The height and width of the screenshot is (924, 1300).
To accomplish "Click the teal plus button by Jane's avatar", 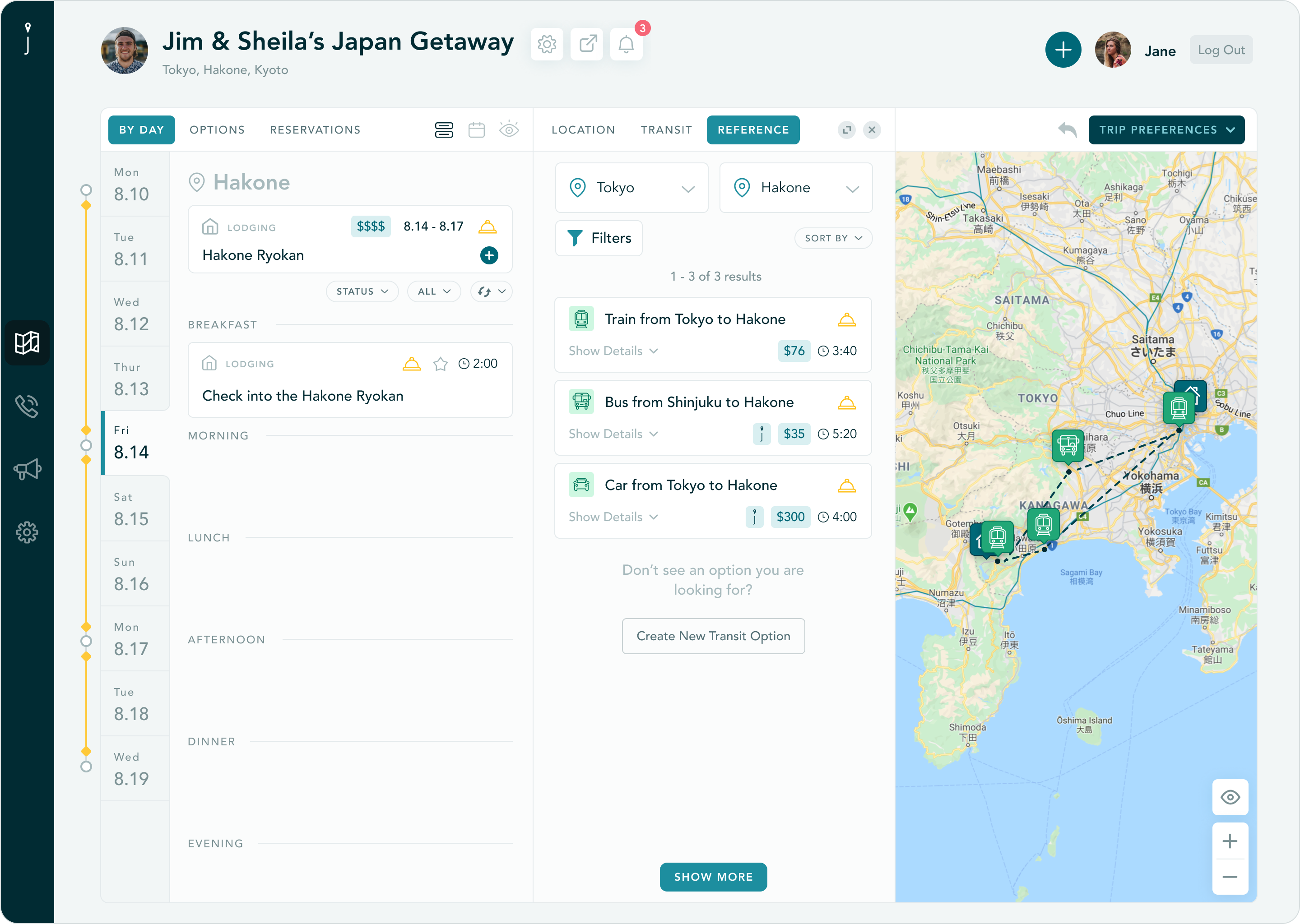I will 1063,50.
